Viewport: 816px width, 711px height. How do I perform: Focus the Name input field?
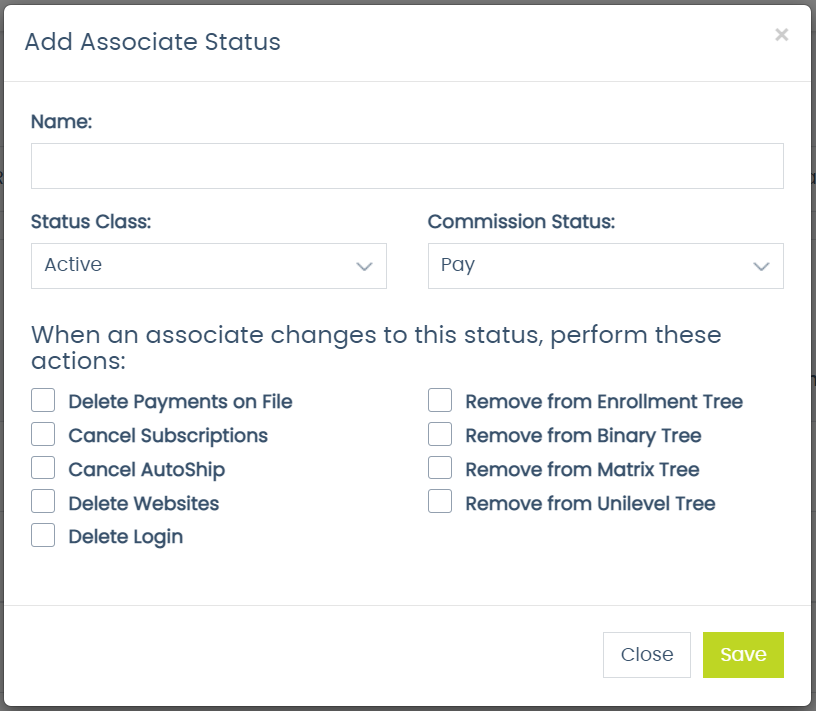pyautogui.click(x=406, y=165)
